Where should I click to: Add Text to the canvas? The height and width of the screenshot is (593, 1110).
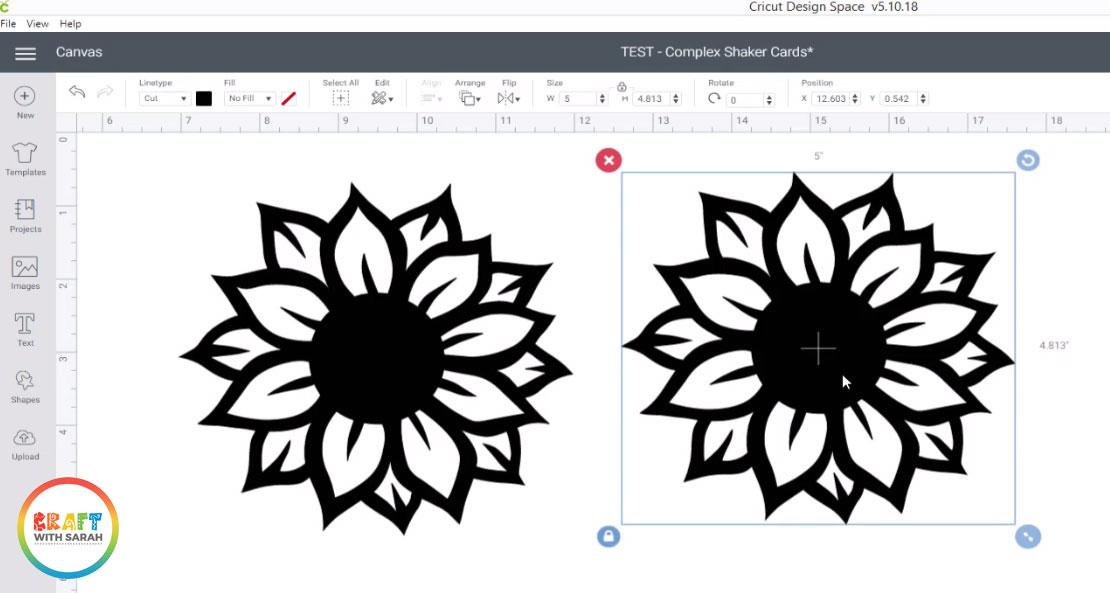point(22,328)
